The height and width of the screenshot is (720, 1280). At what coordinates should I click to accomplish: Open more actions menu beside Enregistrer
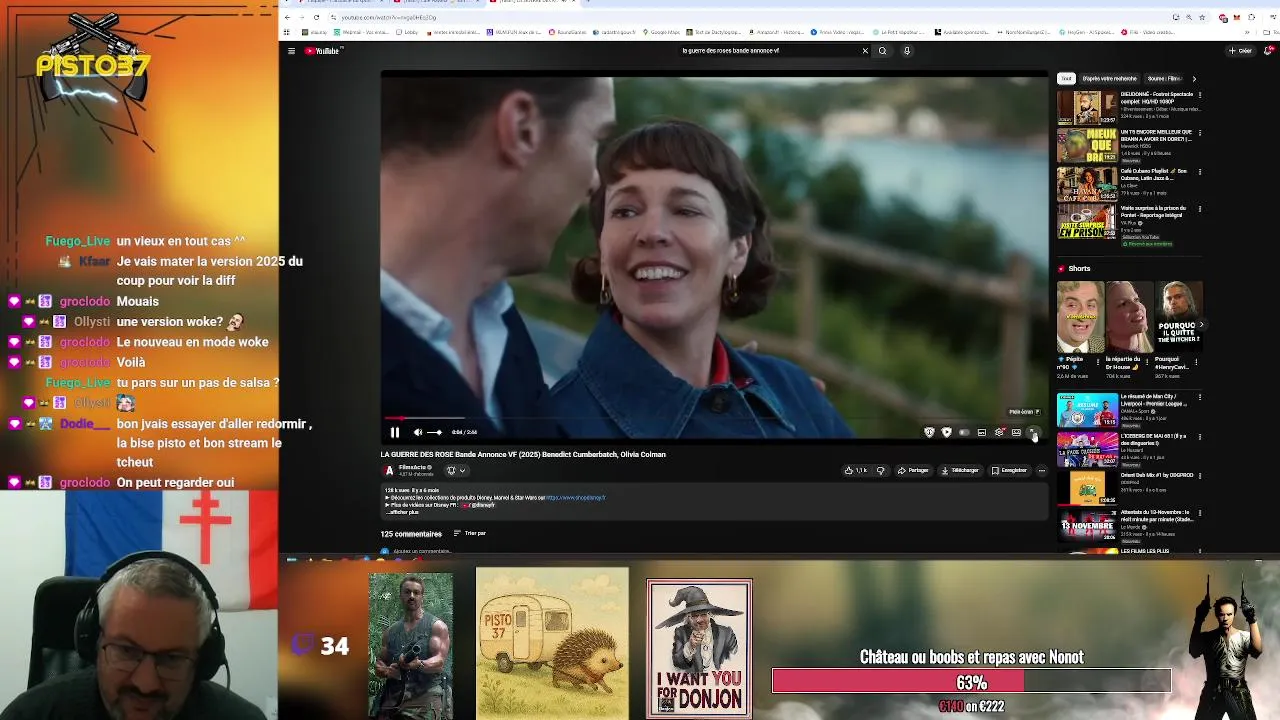1041,470
